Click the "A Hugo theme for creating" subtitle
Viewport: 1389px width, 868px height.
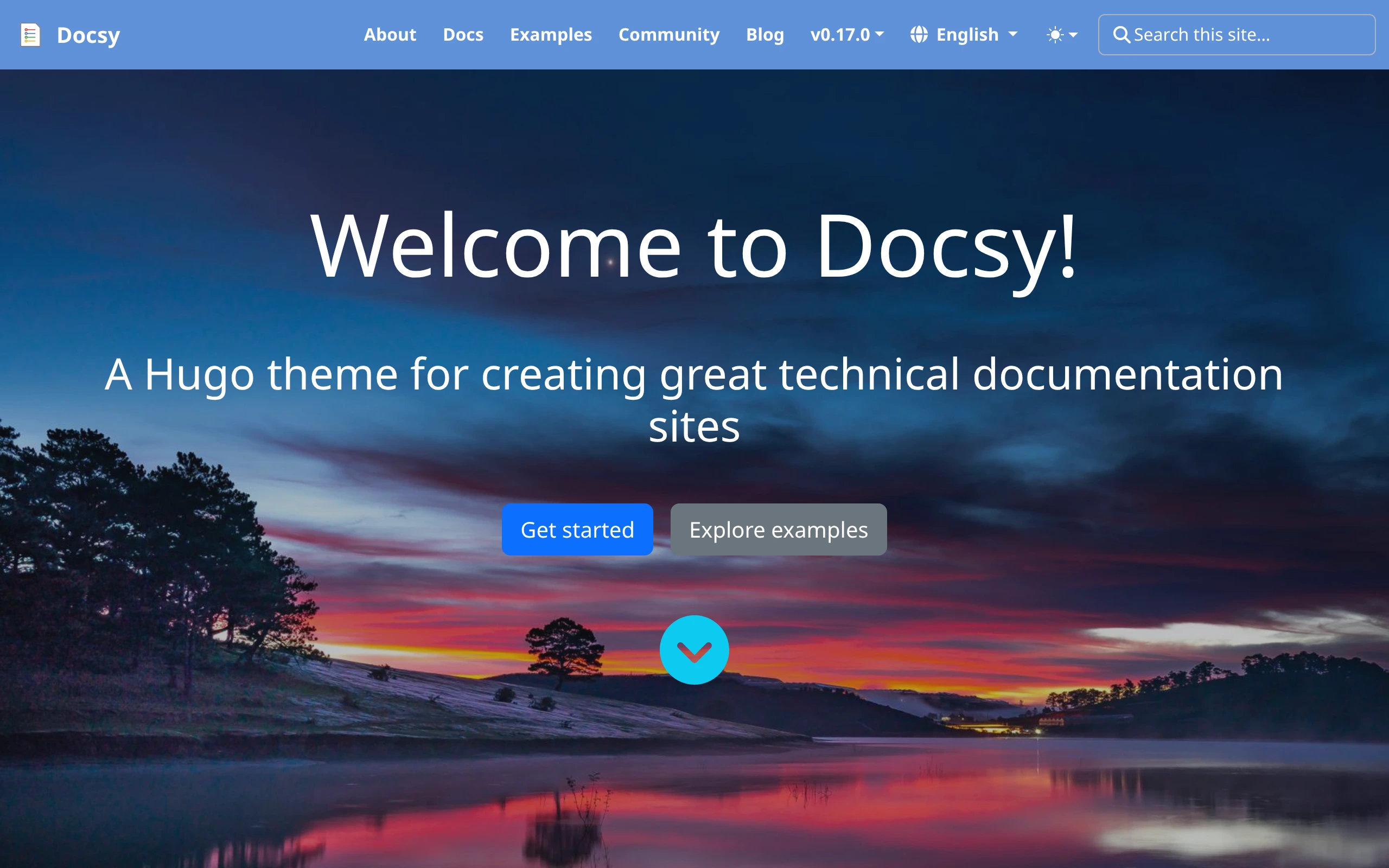694,400
